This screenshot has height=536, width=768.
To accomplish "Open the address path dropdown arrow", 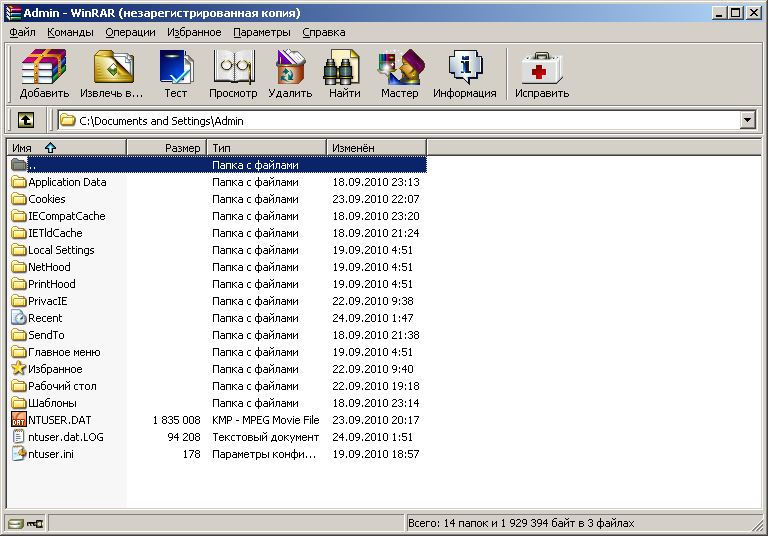I will [747, 120].
